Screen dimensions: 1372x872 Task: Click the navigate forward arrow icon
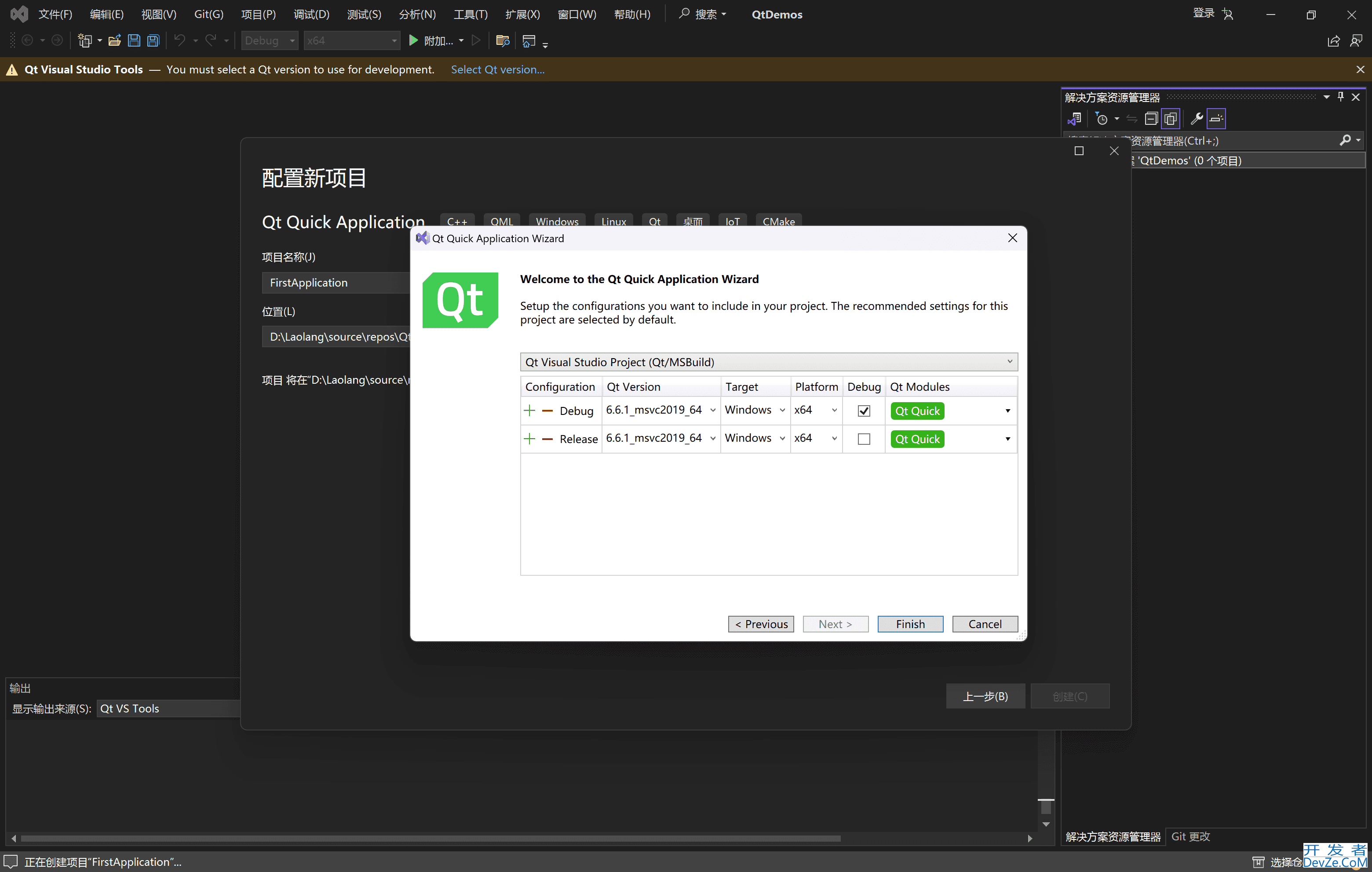tap(57, 40)
